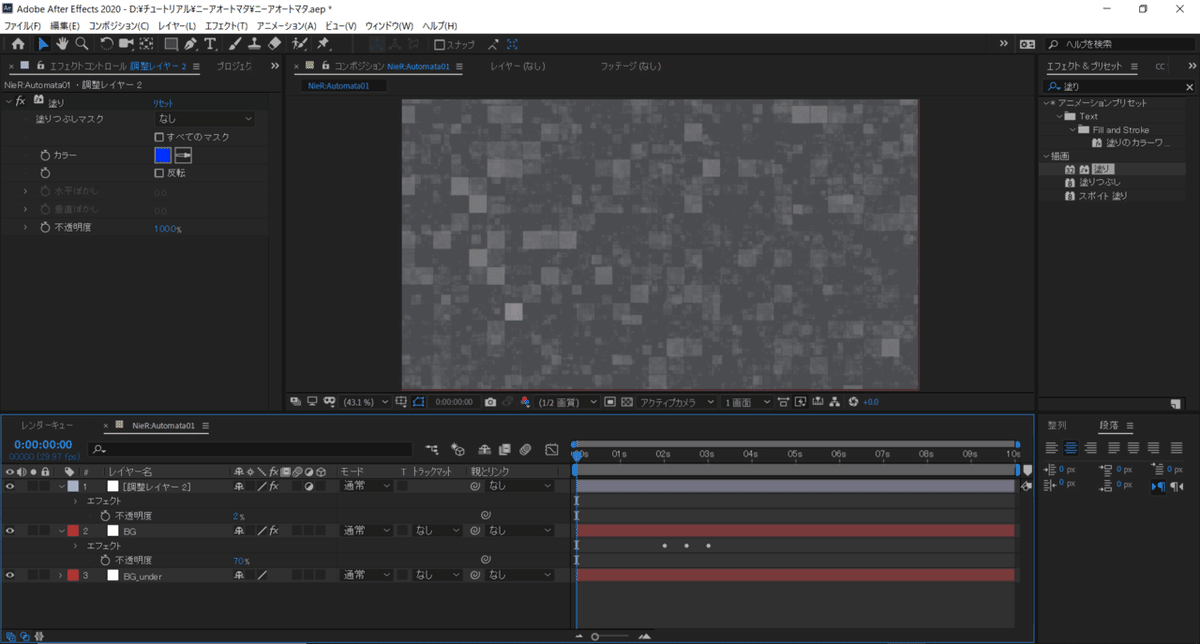Toggle the stopwatch for 不透明度 in effect controls
The height and width of the screenshot is (644, 1200).
point(44,228)
